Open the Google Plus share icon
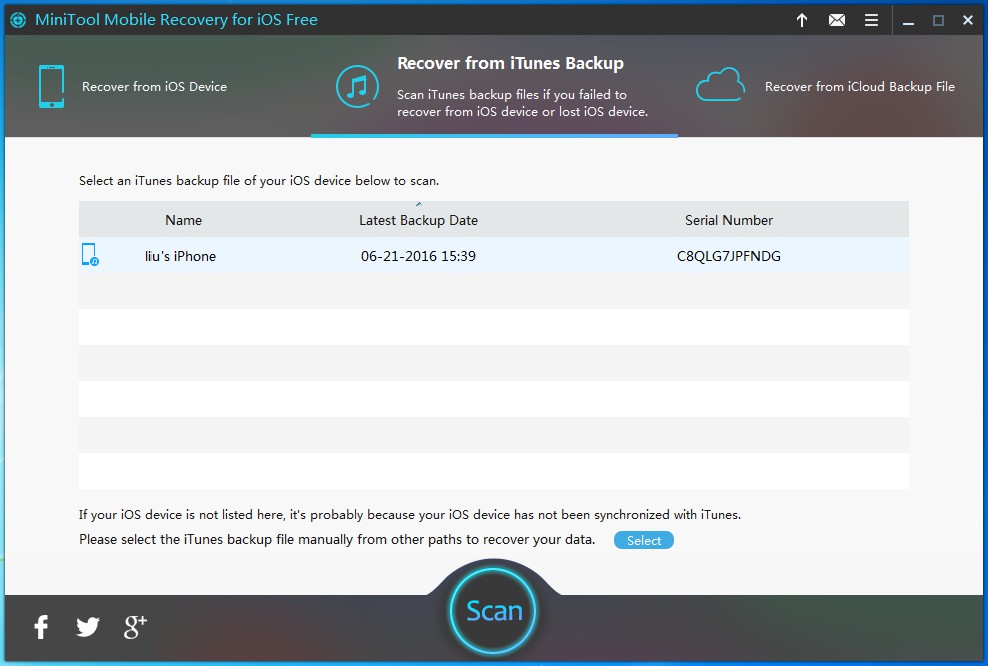This screenshot has height=666, width=988. [135, 626]
